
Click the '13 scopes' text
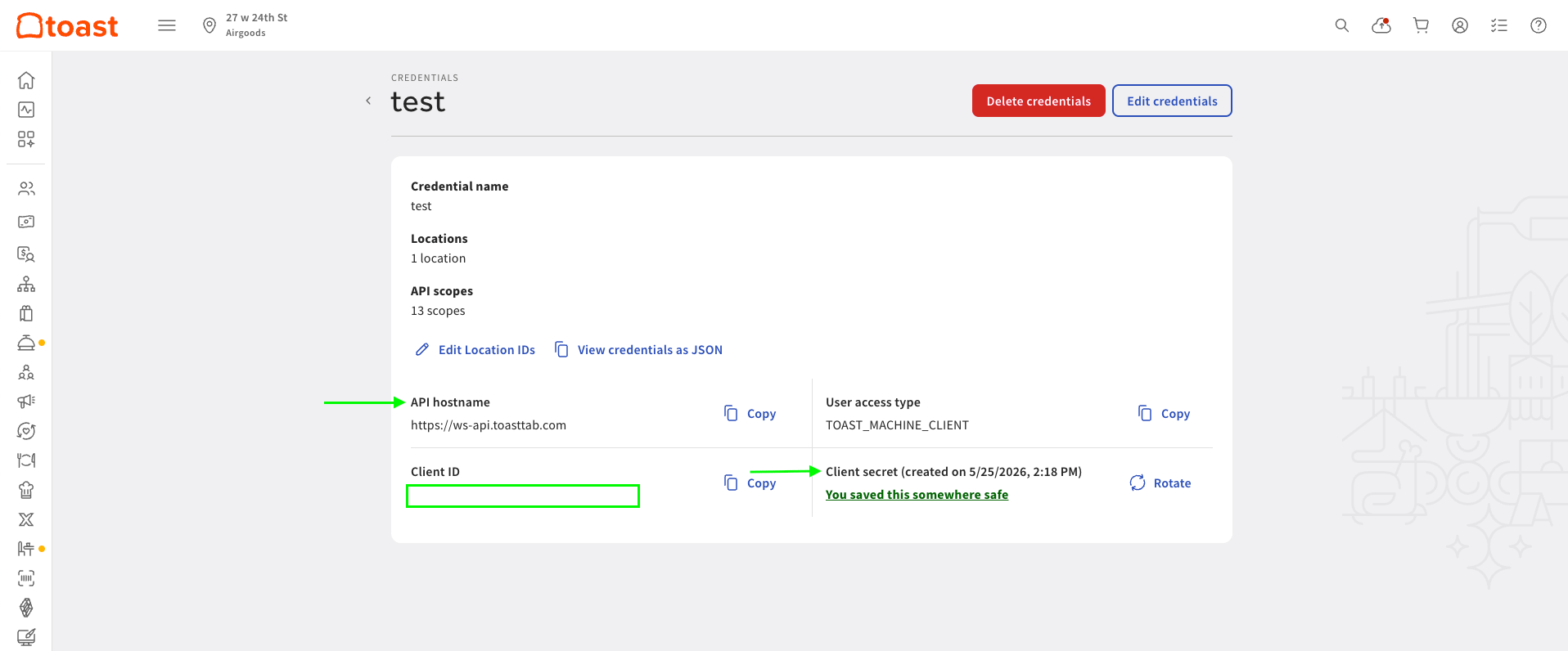(438, 311)
